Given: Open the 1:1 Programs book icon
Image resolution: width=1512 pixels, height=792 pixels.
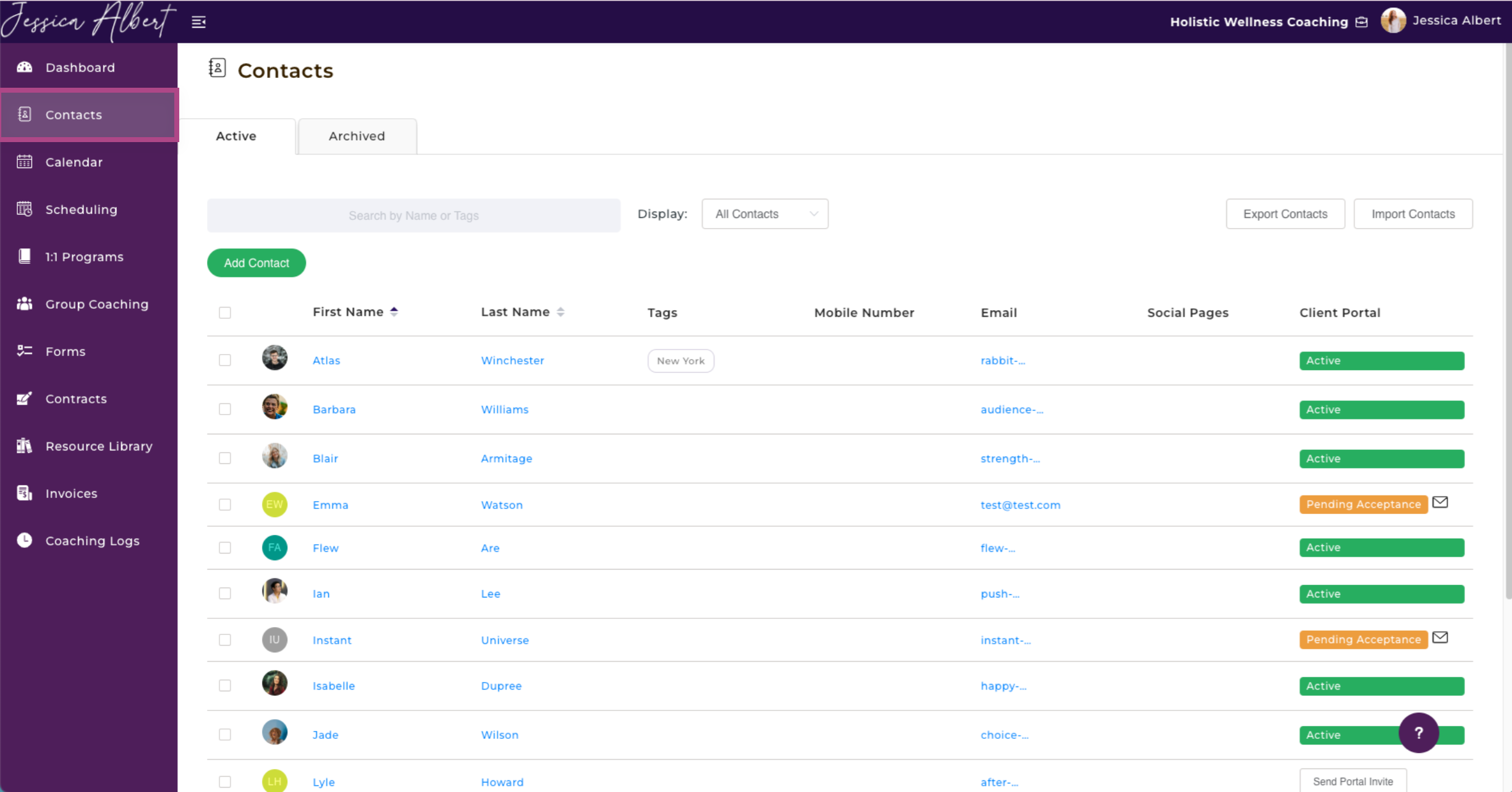Looking at the screenshot, I should (25, 256).
